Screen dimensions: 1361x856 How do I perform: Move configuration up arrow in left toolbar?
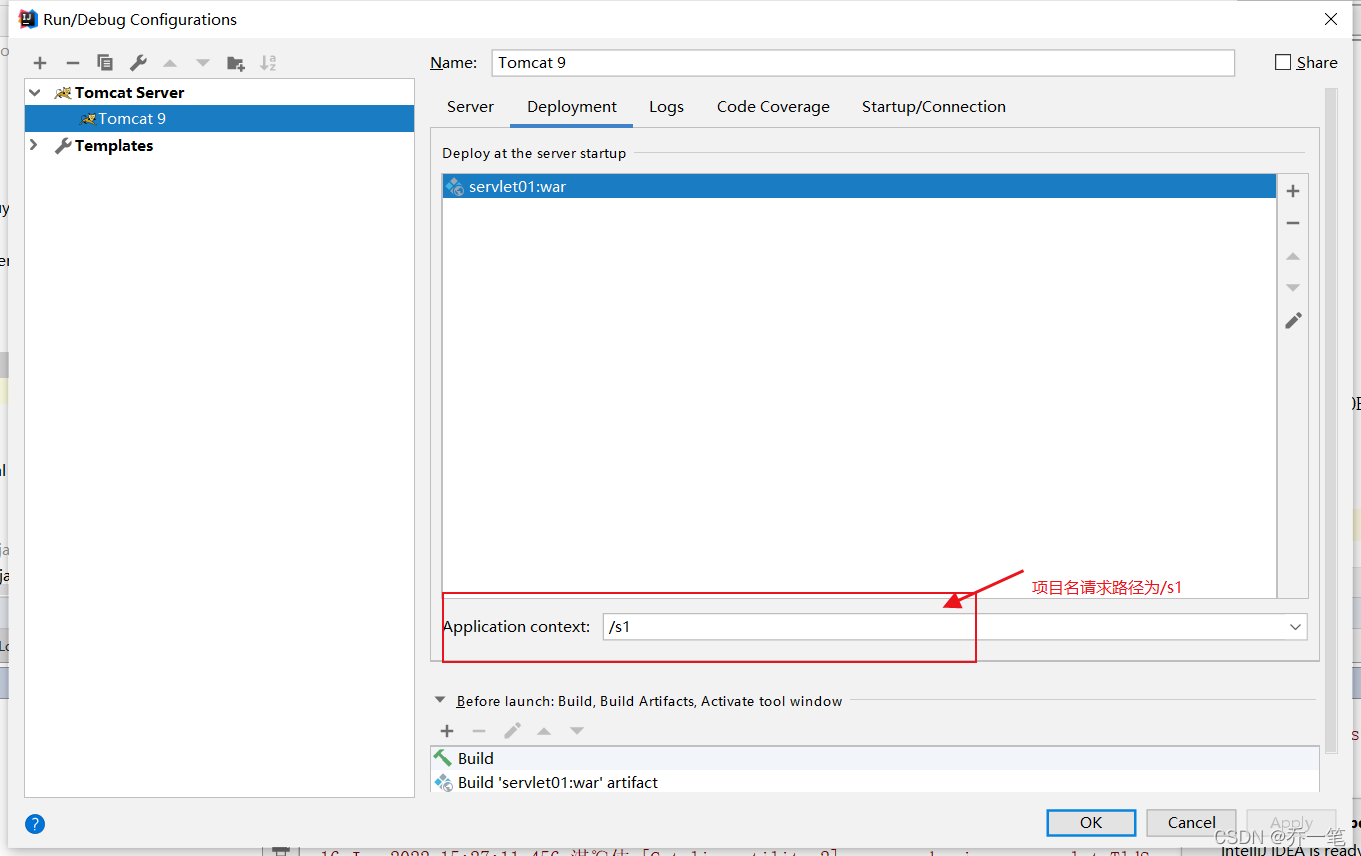170,63
